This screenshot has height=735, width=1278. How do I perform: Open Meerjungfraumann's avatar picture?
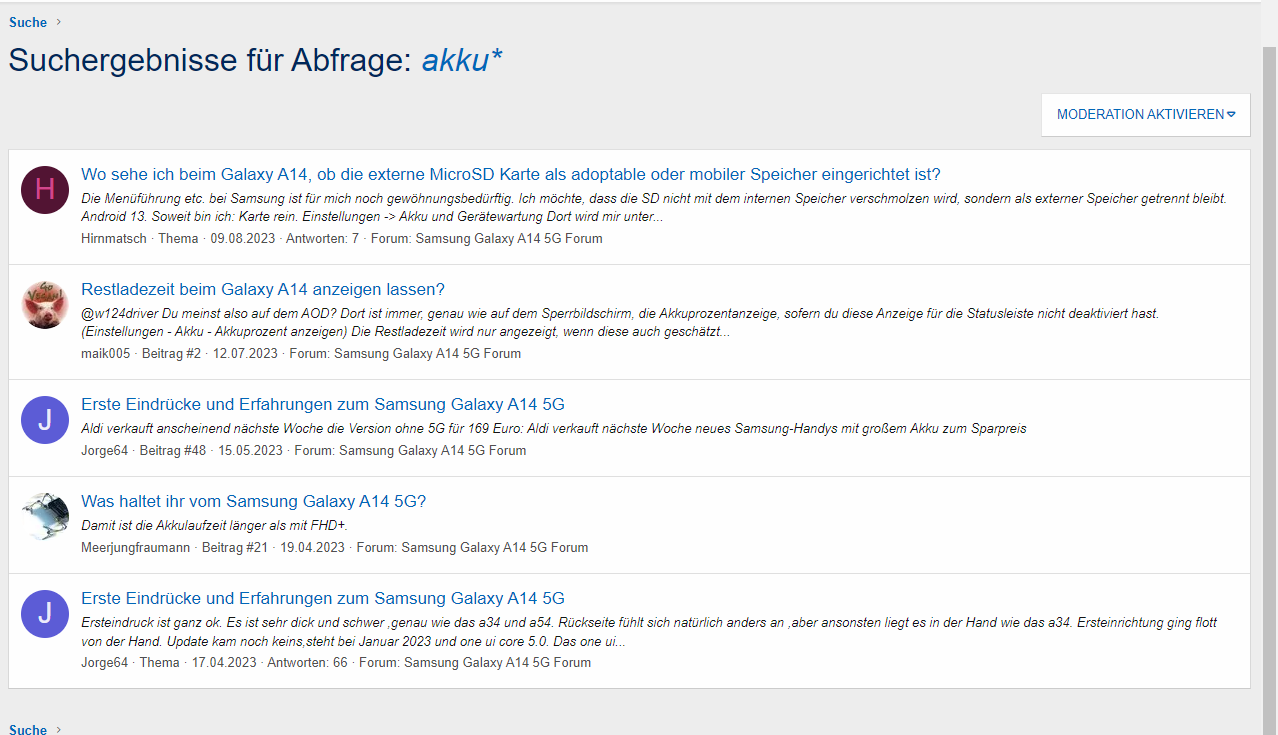coord(45,517)
